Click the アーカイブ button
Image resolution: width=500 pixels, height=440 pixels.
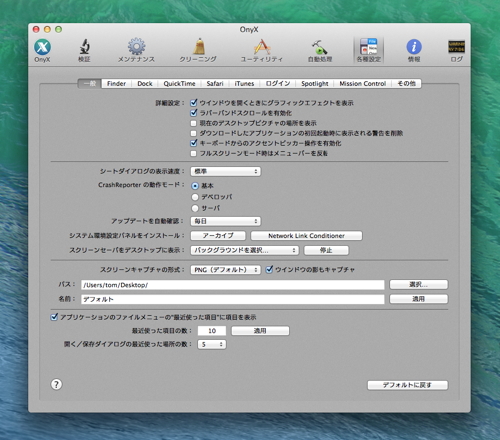[x=218, y=236]
